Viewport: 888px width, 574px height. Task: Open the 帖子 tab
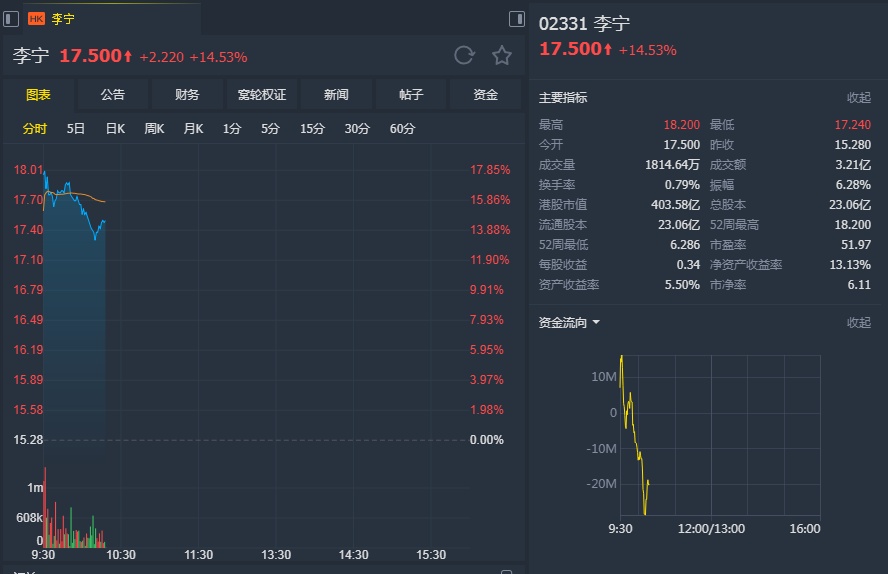click(x=411, y=95)
